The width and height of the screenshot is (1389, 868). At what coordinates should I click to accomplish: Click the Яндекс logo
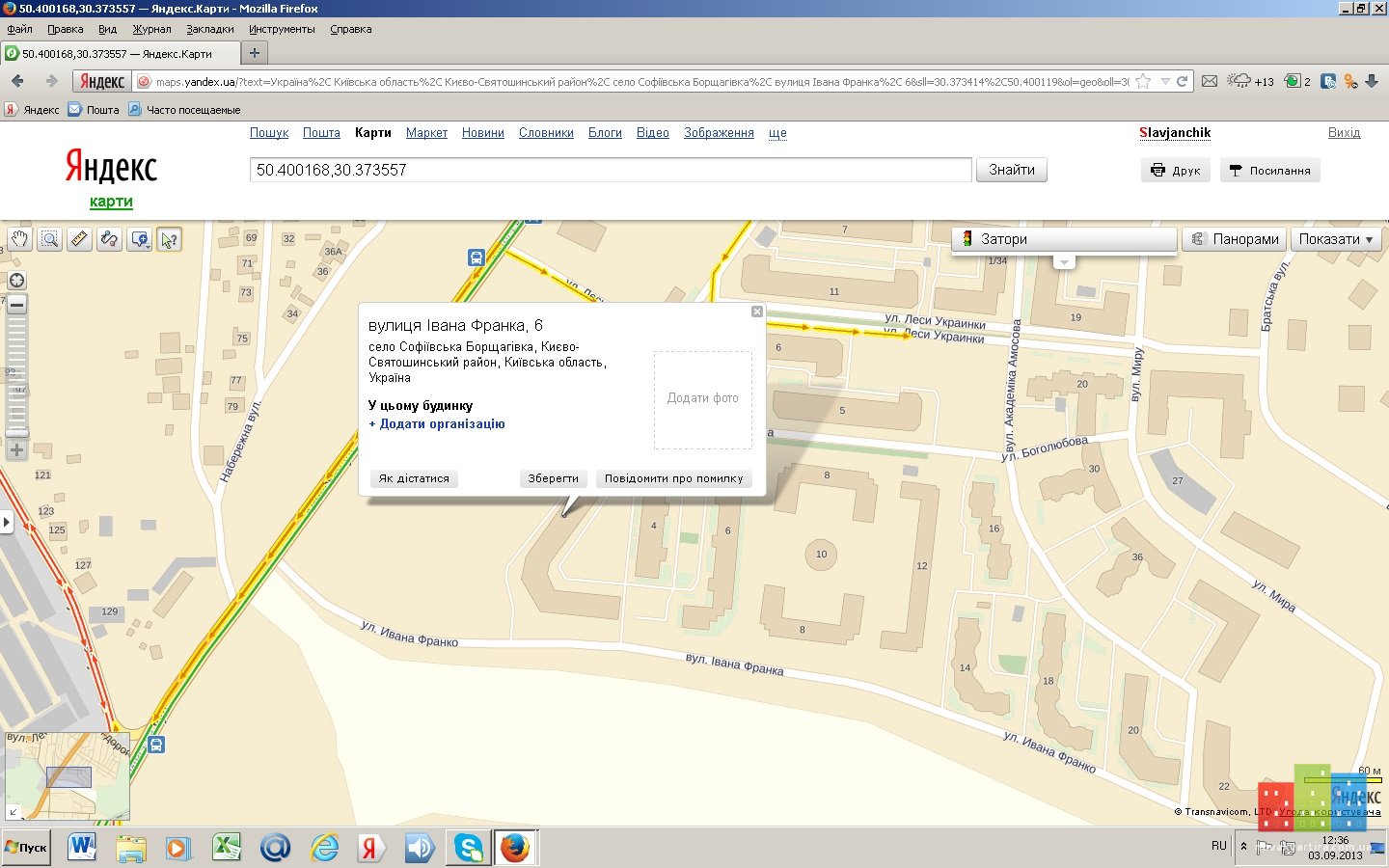click(111, 168)
